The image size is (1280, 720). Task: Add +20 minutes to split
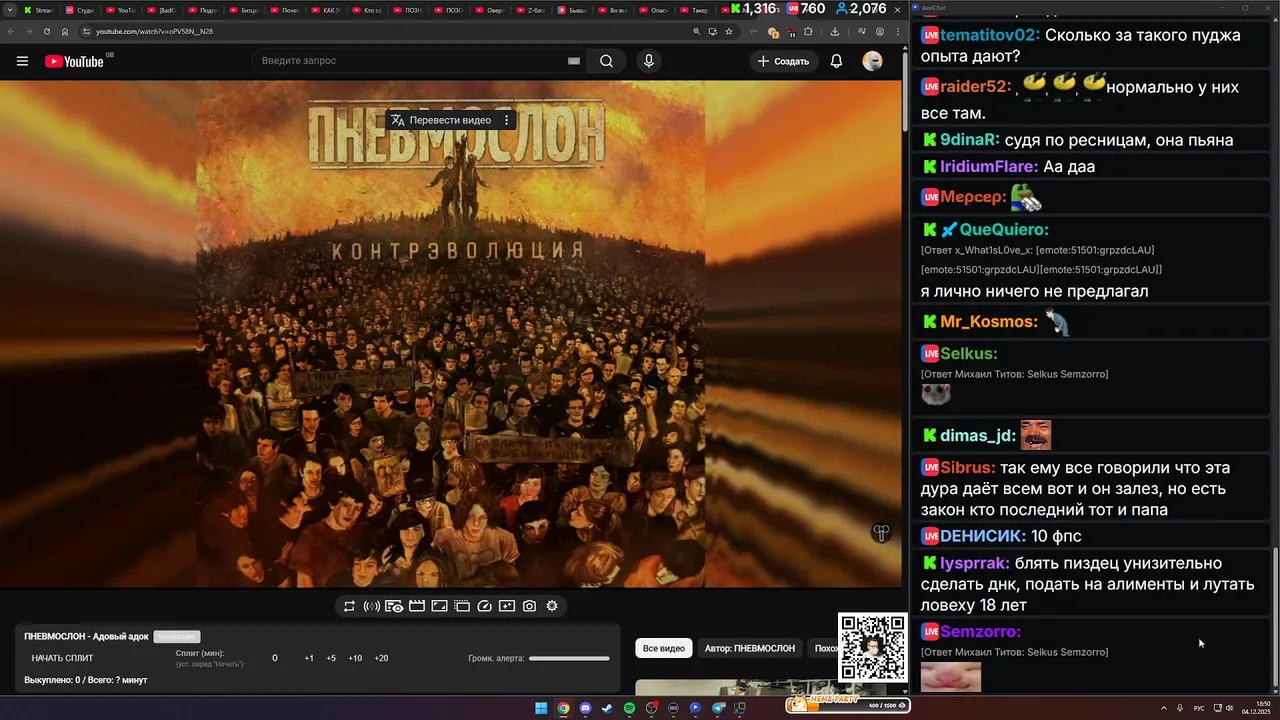coord(381,658)
